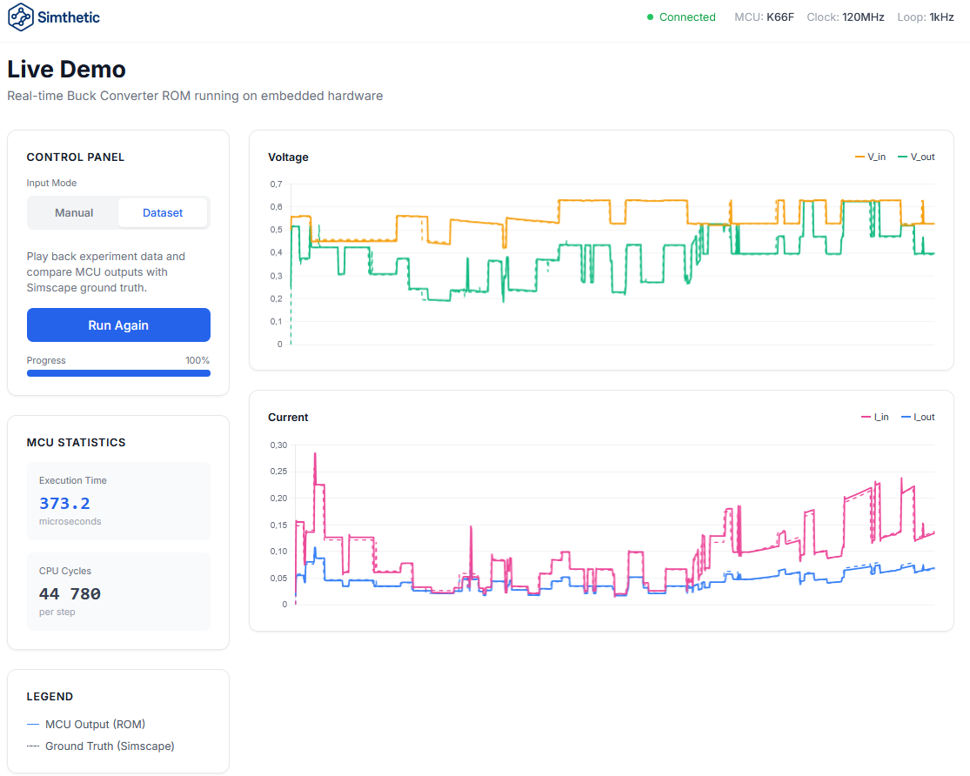Click the Execution Time statistic card

tap(118, 501)
